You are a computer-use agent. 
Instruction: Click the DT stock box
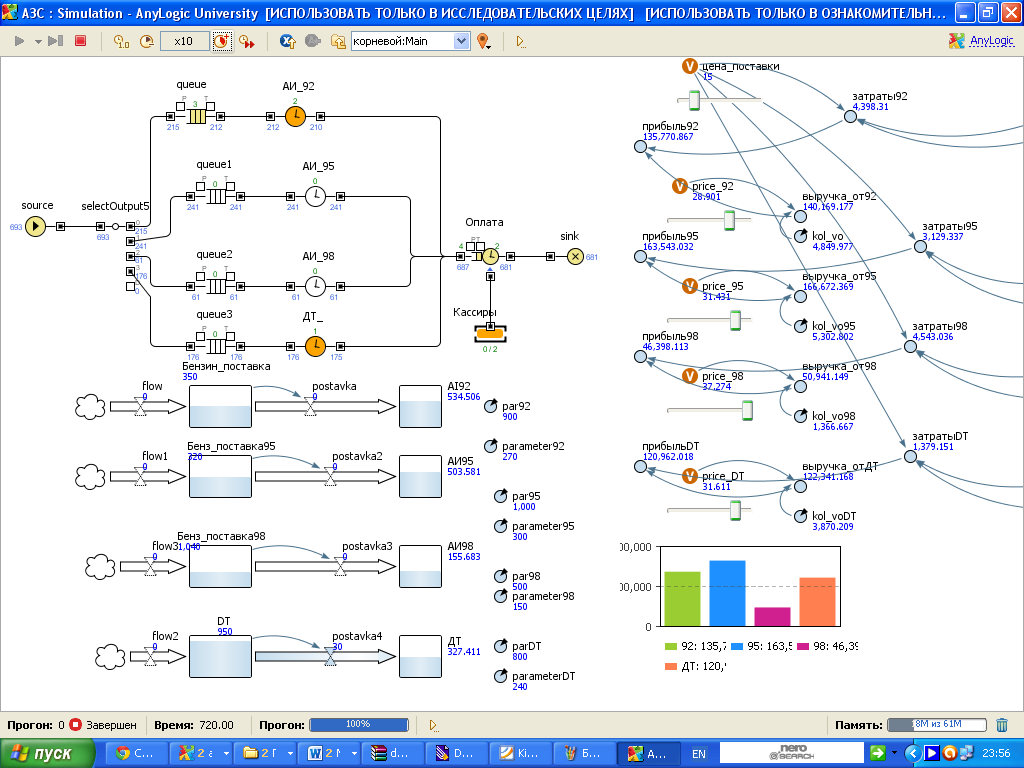pos(220,656)
